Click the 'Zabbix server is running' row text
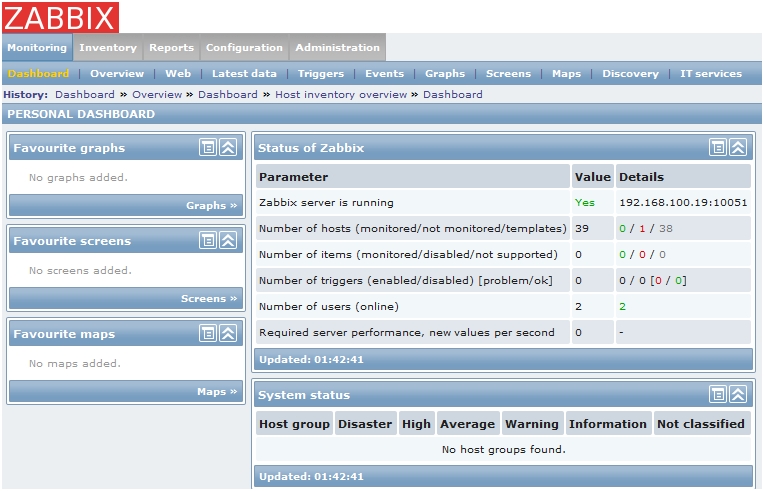This screenshot has height=491, width=764. coord(326,203)
